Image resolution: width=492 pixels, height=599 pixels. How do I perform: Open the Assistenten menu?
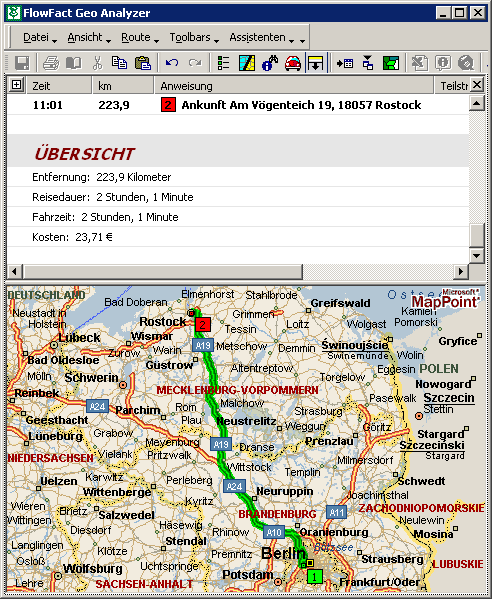[261, 37]
